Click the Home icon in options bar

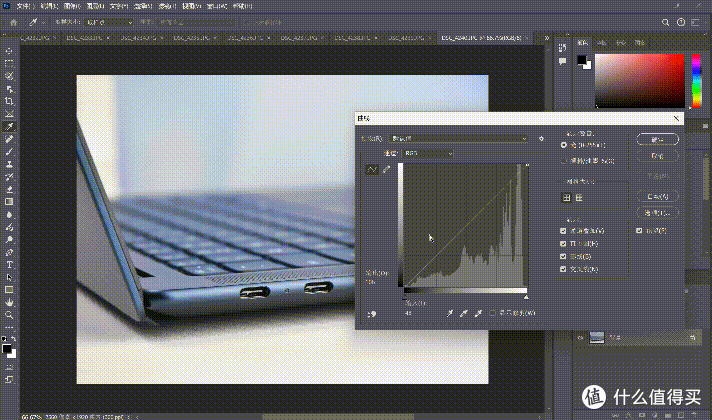click(x=14, y=22)
